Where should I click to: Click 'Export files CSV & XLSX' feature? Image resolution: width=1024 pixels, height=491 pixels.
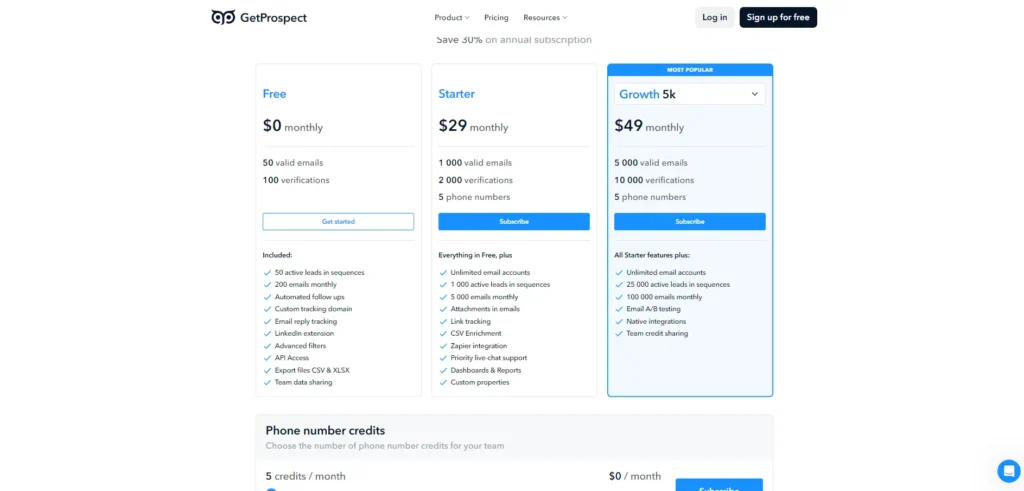pyautogui.click(x=312, y=370)
